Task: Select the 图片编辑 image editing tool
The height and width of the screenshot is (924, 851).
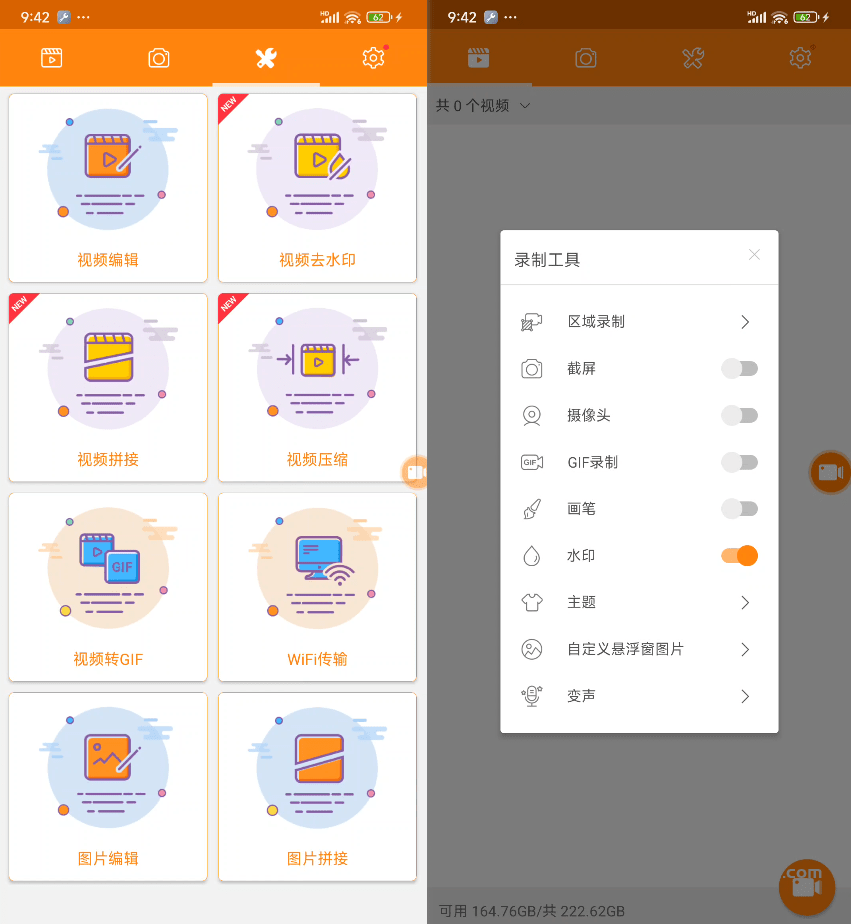Action: (x=107, y=786)
